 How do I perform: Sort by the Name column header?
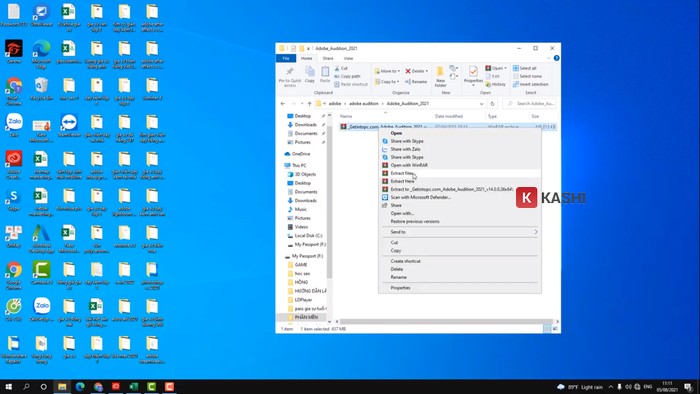click(x=346, y=116)
